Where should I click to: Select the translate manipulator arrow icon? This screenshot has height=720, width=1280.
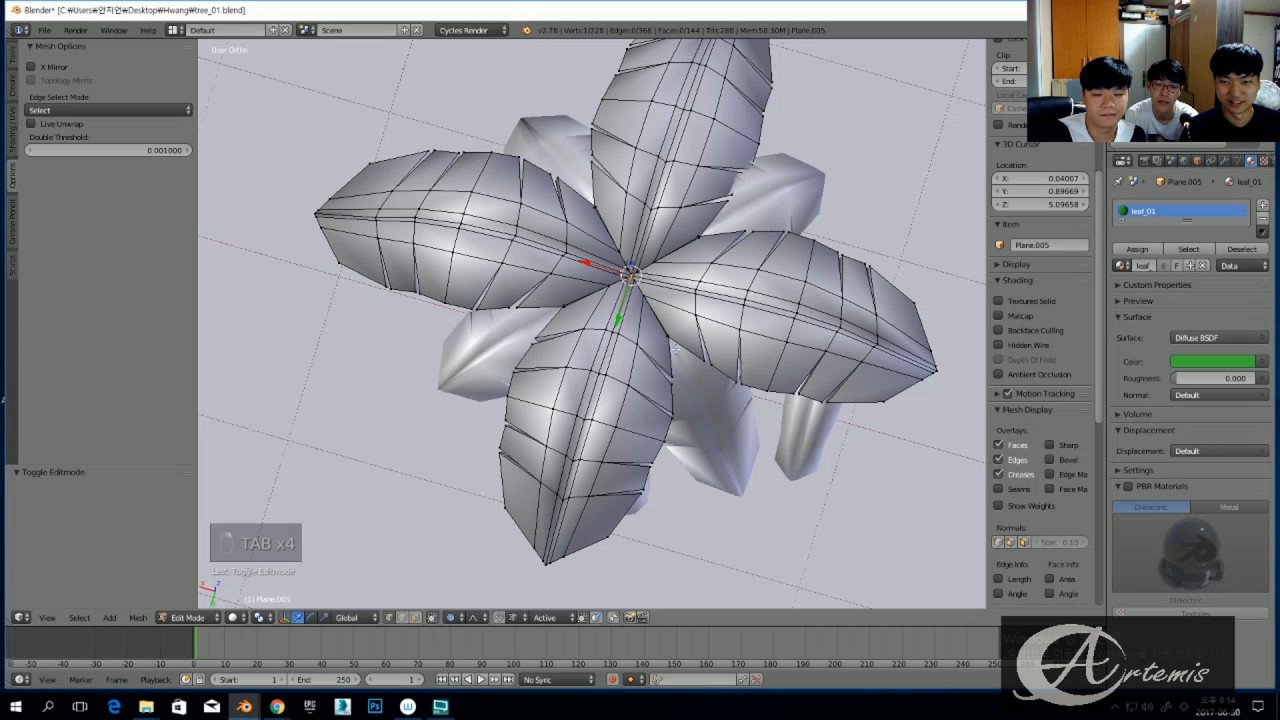298,618
